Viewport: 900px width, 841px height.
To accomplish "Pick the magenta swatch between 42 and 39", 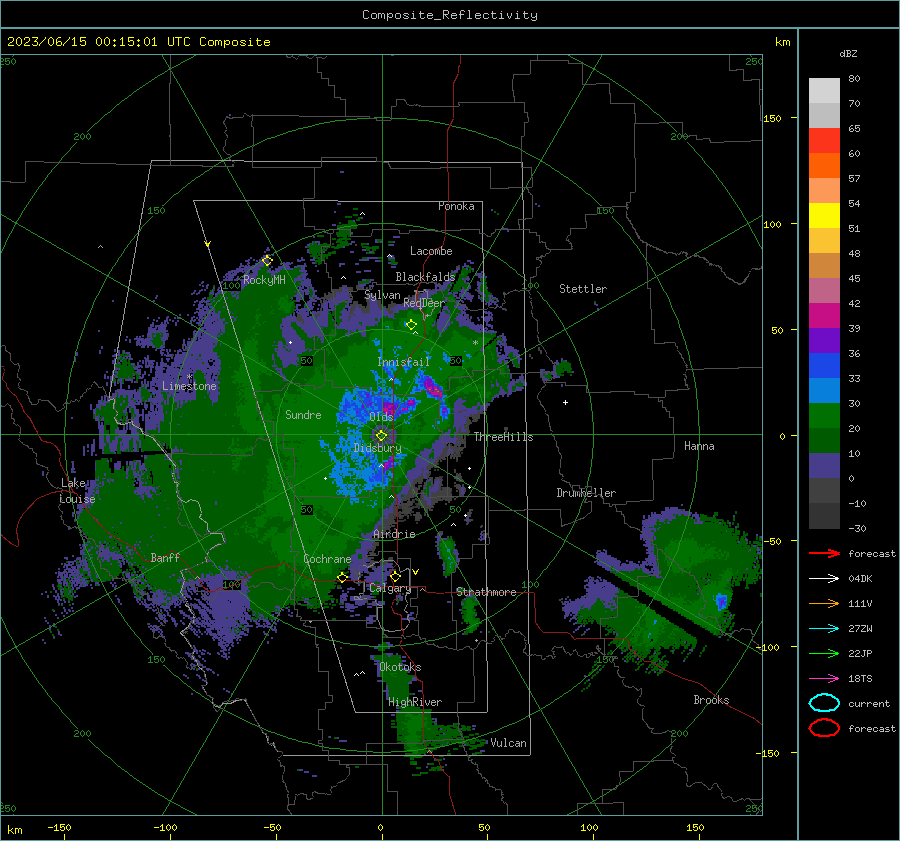I will tap(824, 315).
